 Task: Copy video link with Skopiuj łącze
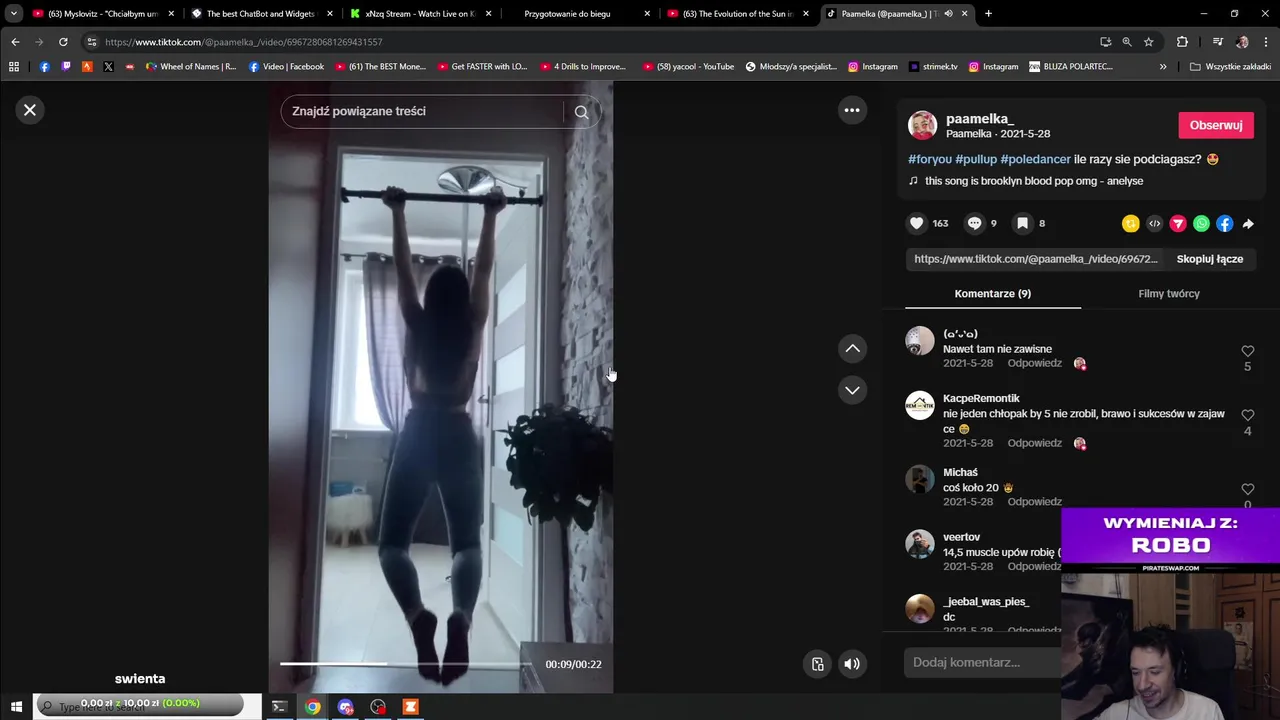click(x=1209, y=259)
